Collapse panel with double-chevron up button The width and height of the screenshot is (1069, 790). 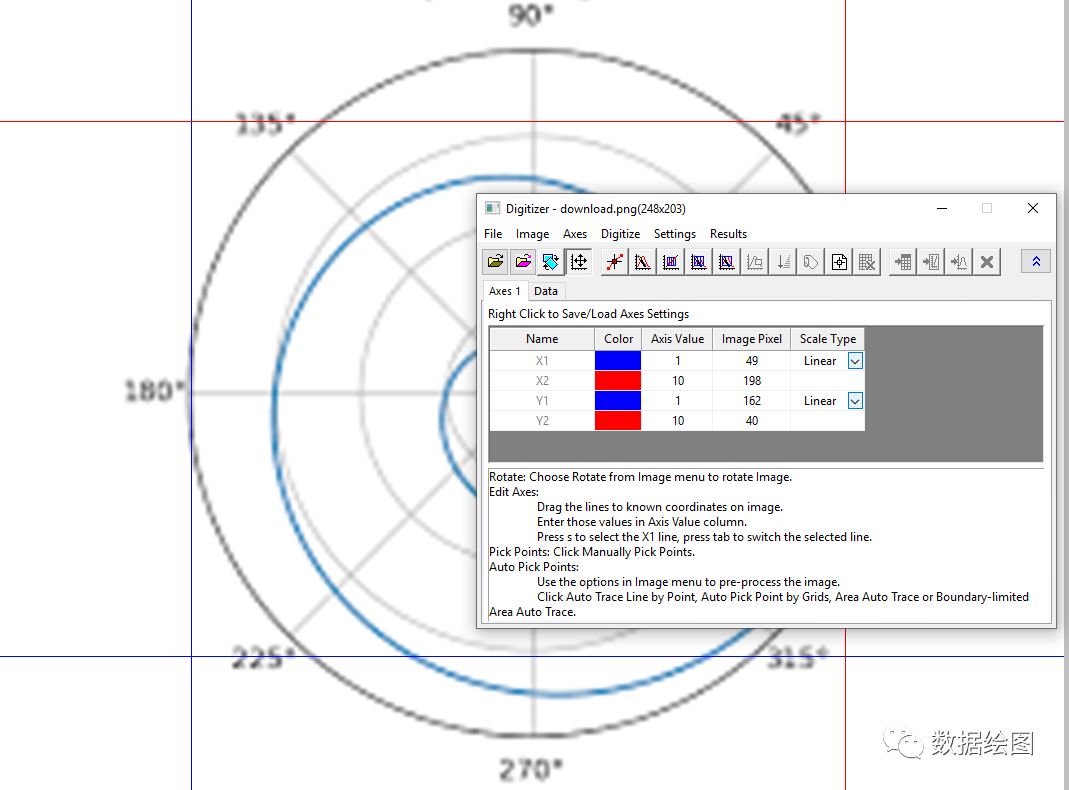click(1036, 262)
